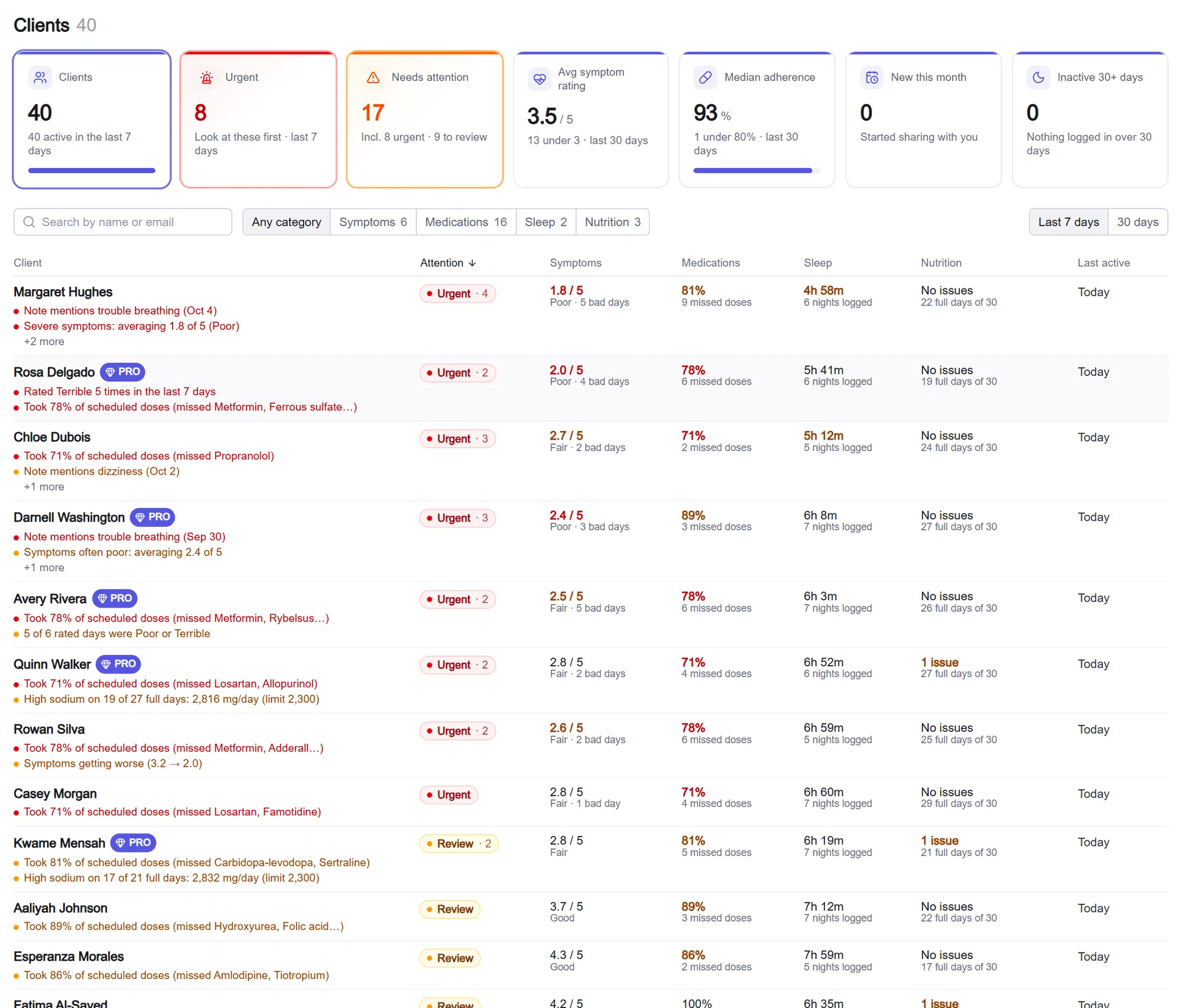1182x1008 pixels.
Task: Focus the search by name or email field
Action: click(123, 222)
